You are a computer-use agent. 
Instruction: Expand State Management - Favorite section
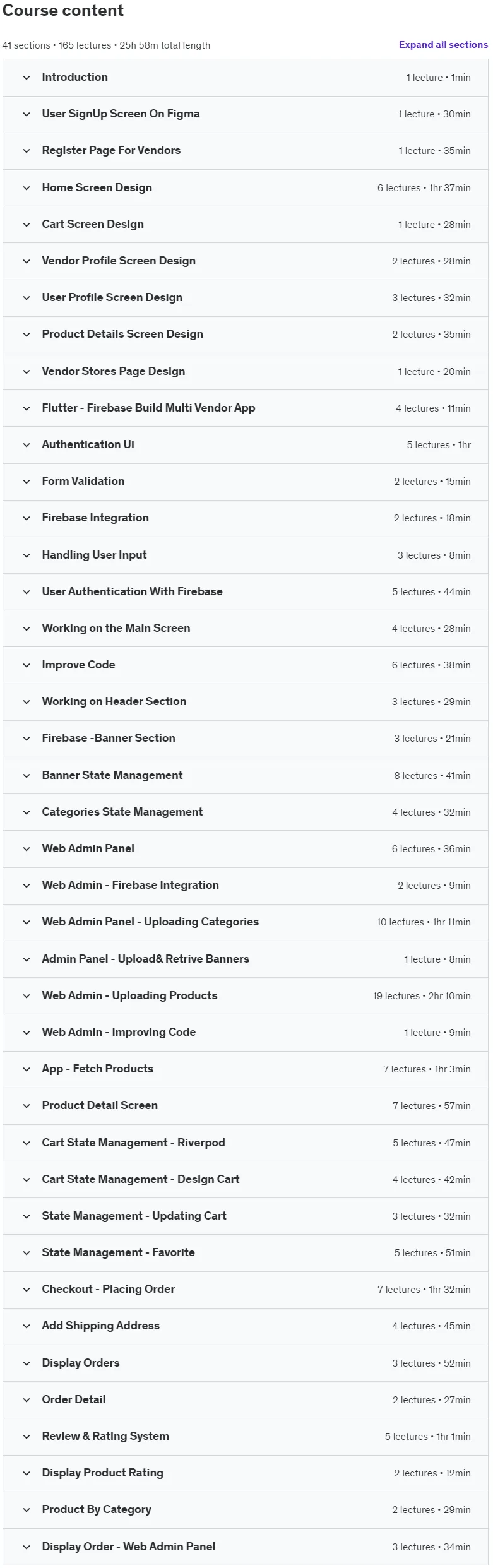pyautogui.click(x=246, y=1253)
